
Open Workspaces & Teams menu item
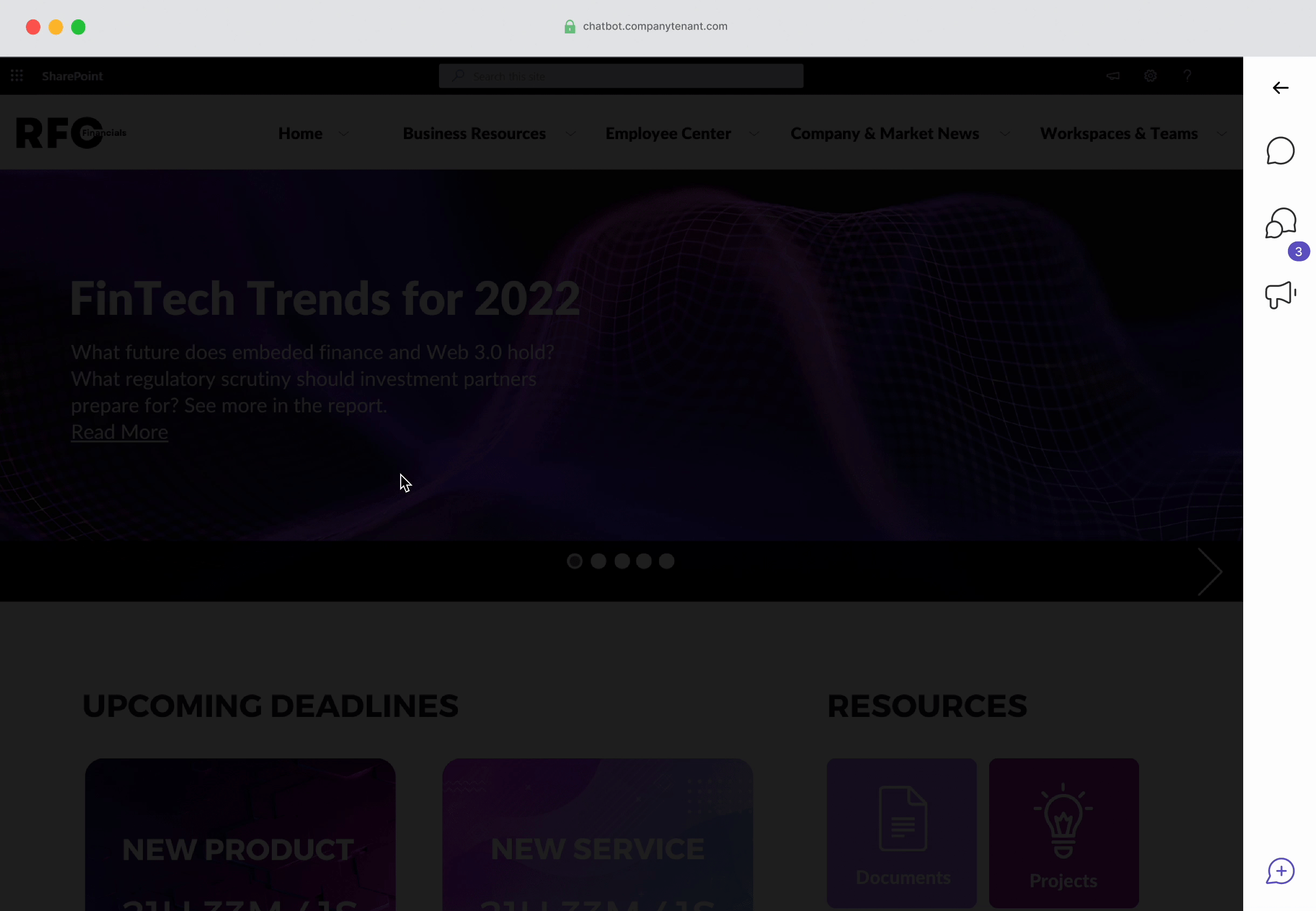(1119, 134)
